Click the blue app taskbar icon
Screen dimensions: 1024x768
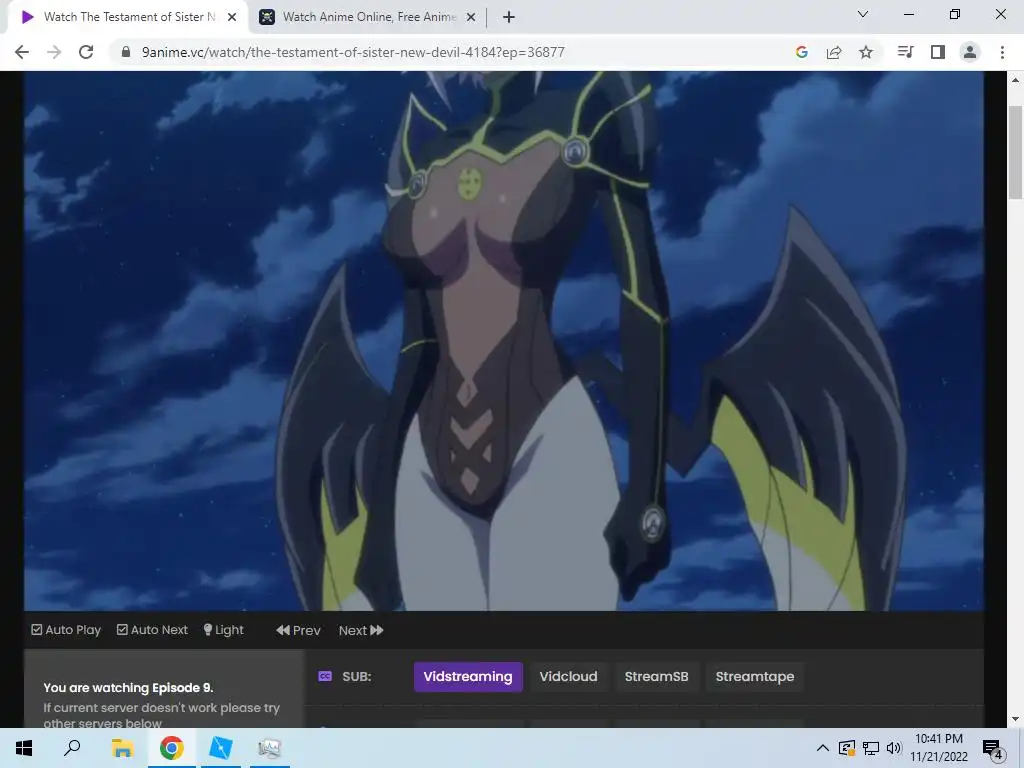(220, 748)
